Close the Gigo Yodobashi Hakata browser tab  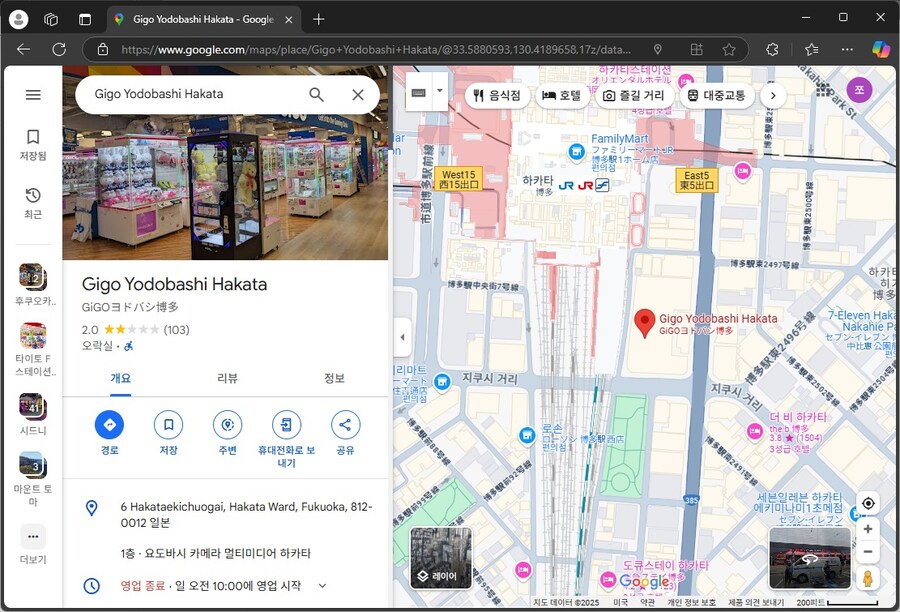(289, 20)
